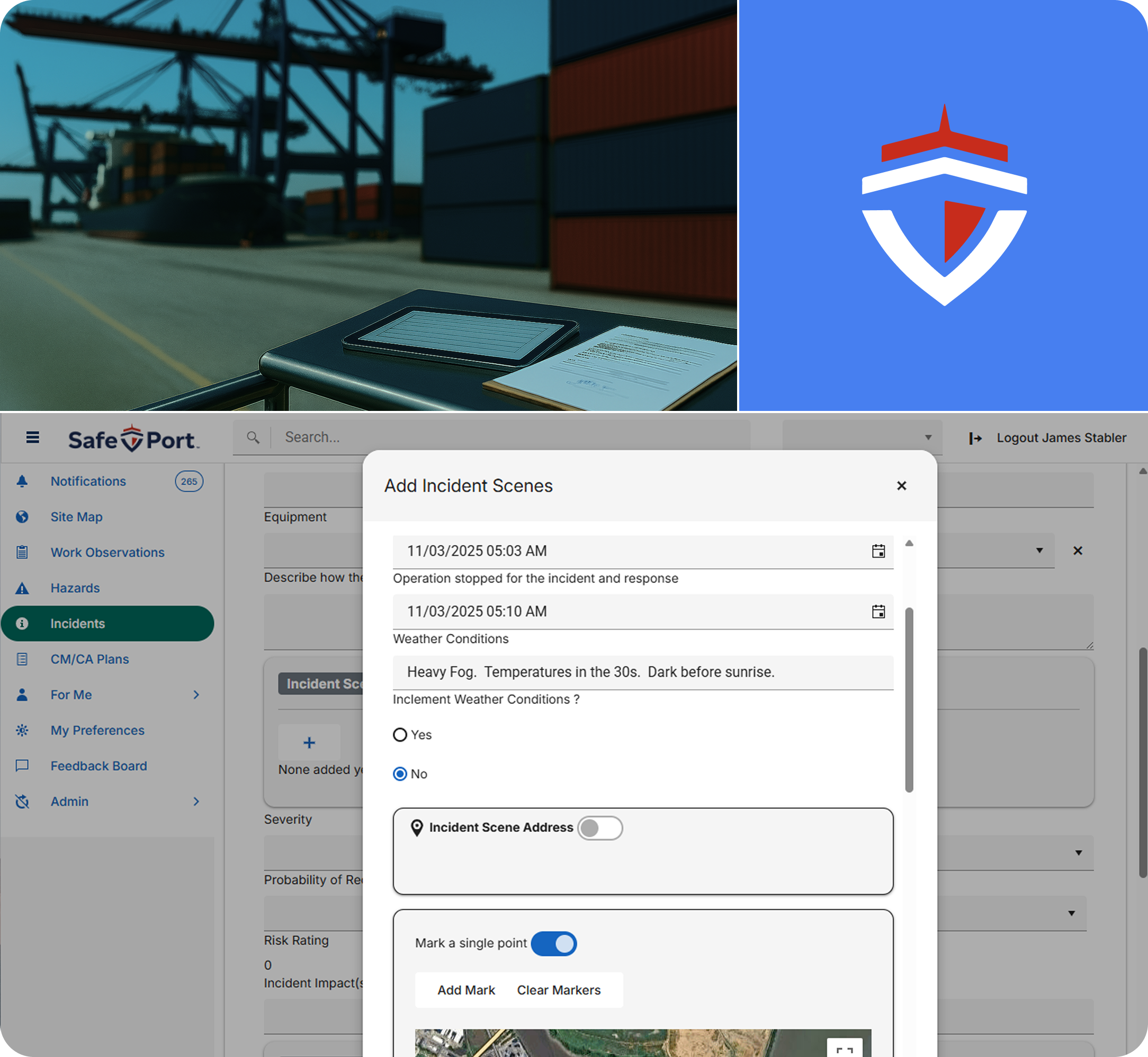The width and height of the screenshot is (1148, 1057).
Task: Open the Work Observations page
Action: (107, 552)
